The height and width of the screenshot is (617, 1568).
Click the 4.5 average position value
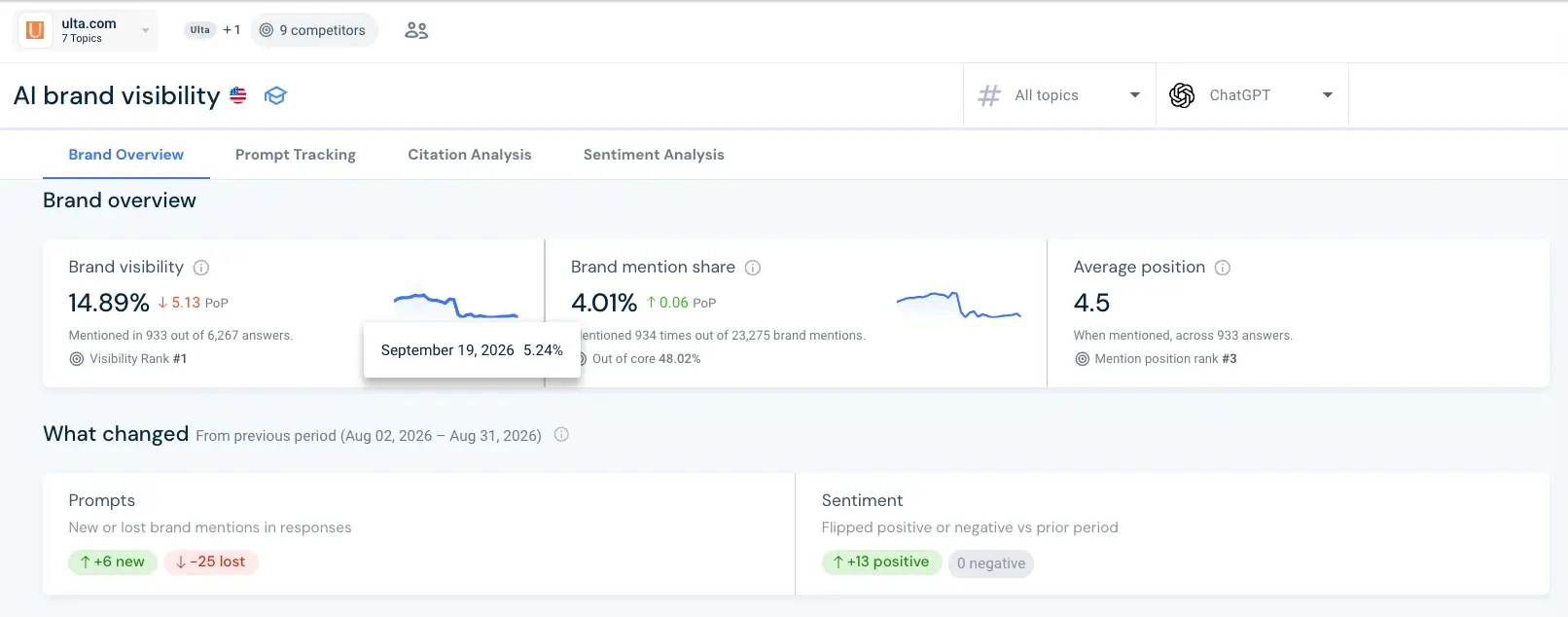tap(1091, 303)
